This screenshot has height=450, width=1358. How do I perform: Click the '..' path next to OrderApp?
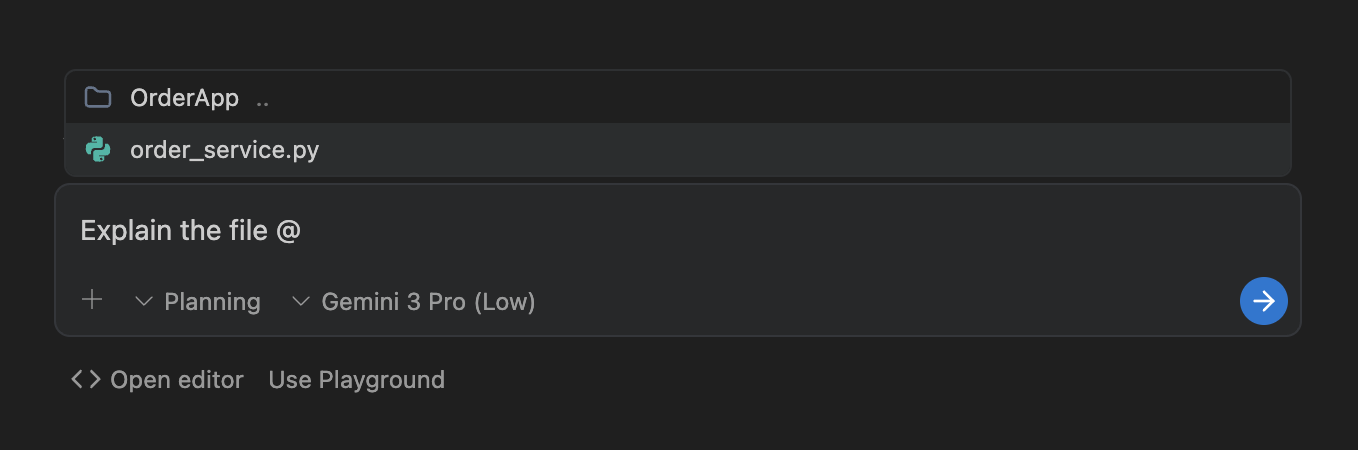pyautogui.click(x=262, y=99)
